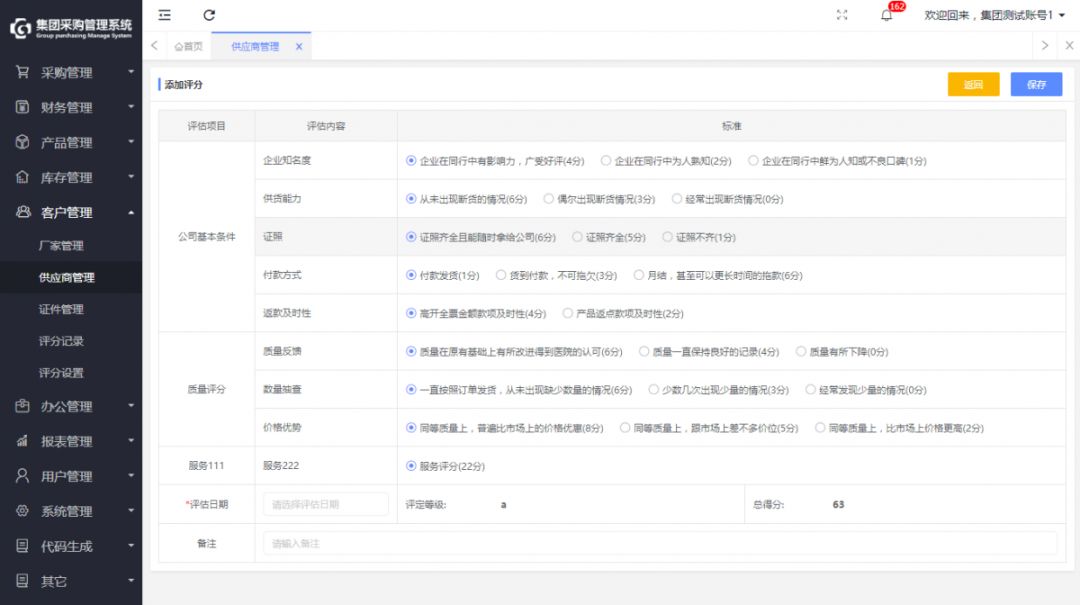This screenshot has width=1080, height=605.
Task: Expand the 报表管理 menu arrow
Action: [x=131, y=441]
